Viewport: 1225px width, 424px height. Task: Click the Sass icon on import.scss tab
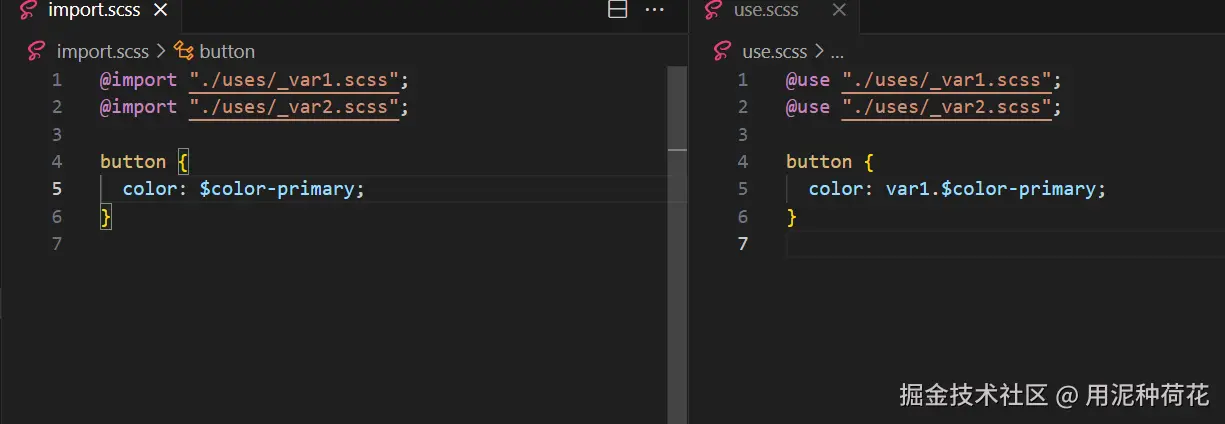(x=29, y=10)
